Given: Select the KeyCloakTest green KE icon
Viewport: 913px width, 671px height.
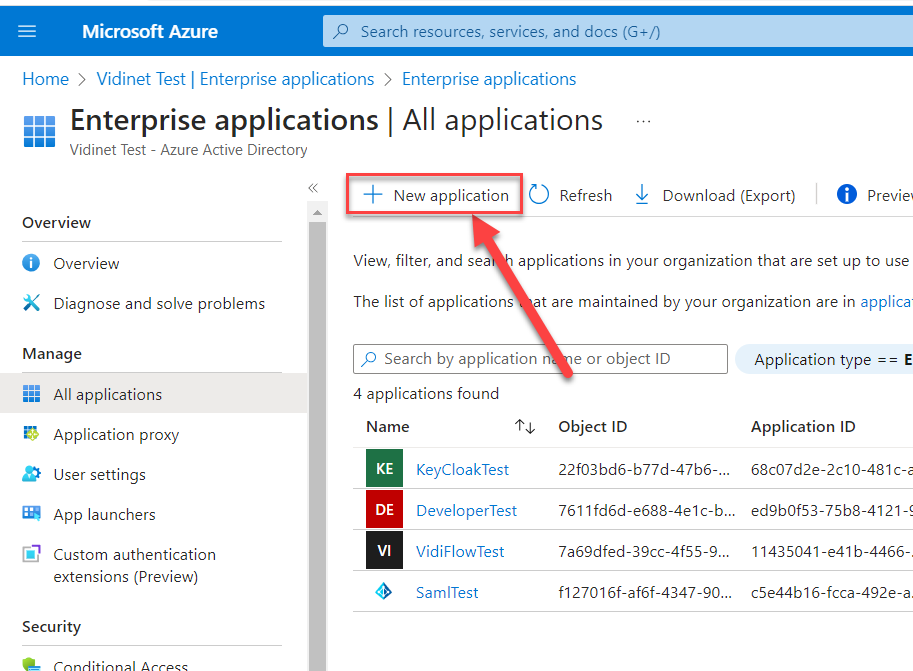Looking at the screenshot, I should tap(384, 469).
